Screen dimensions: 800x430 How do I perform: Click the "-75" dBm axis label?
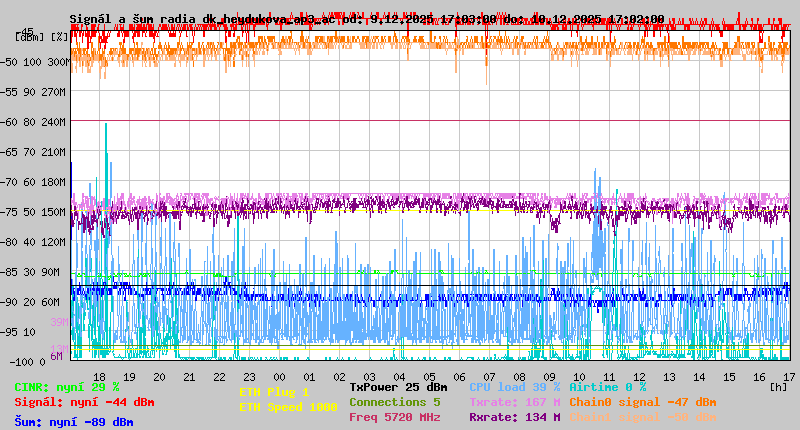pyautogui.click(x=9, y=212)
